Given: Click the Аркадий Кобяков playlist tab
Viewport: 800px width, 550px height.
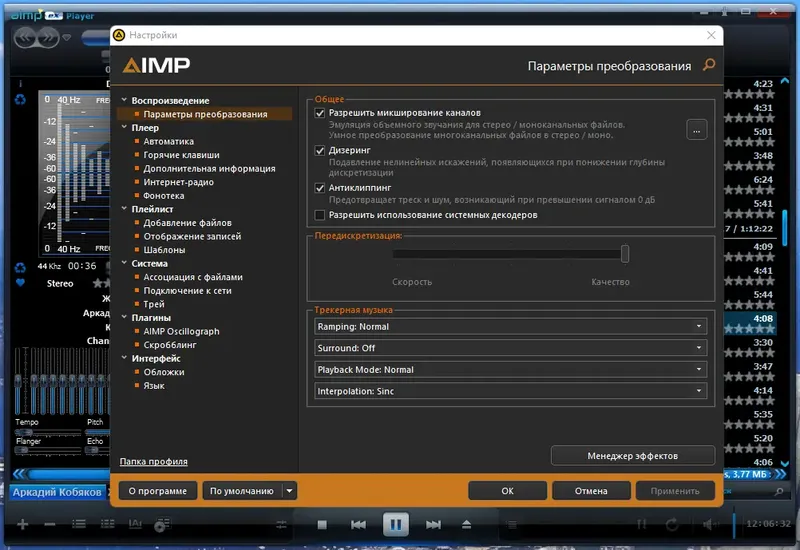Looking at the screenshot, I should (x=57, y=492).
